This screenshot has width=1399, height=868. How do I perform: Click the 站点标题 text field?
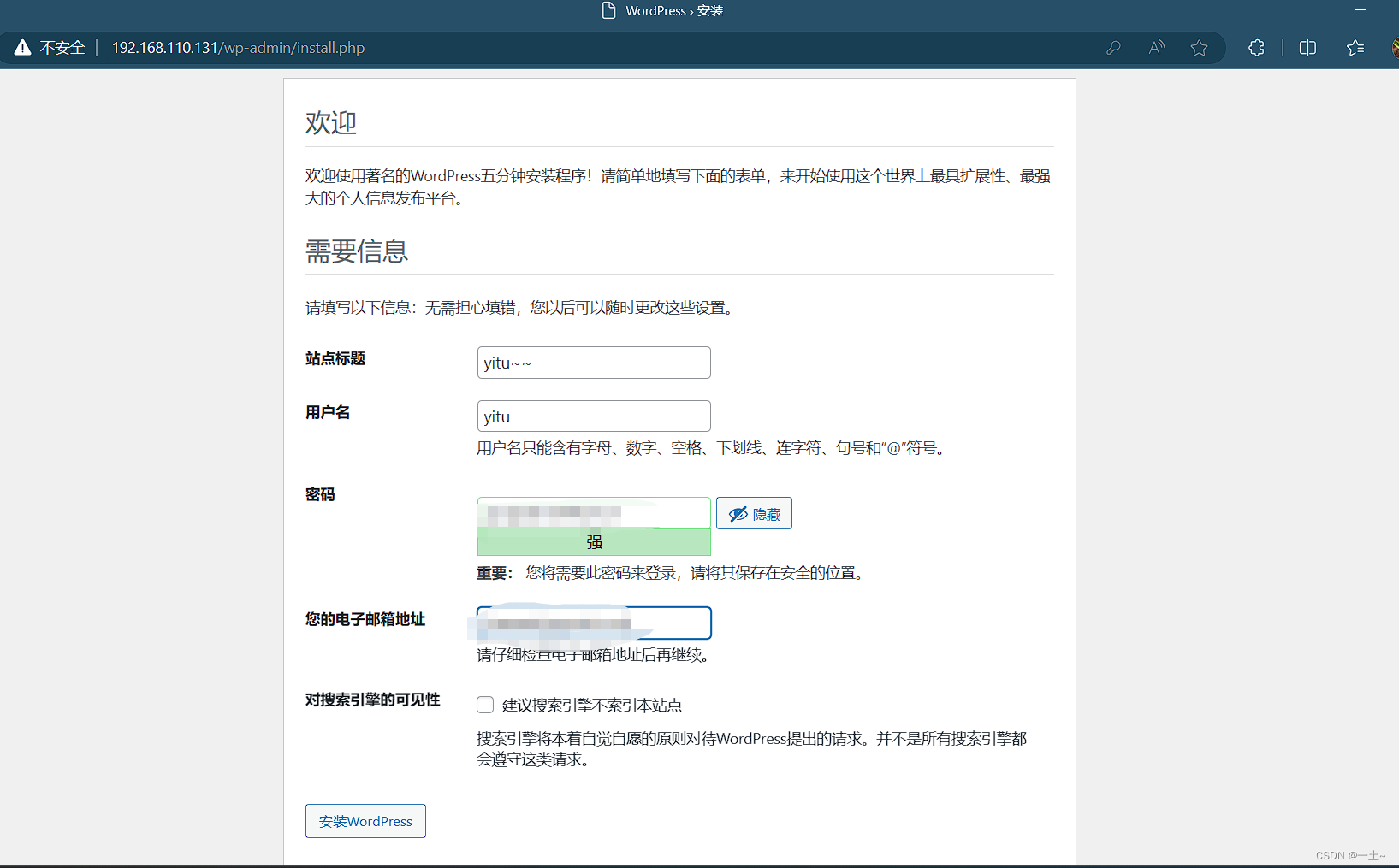pos(594,363)
